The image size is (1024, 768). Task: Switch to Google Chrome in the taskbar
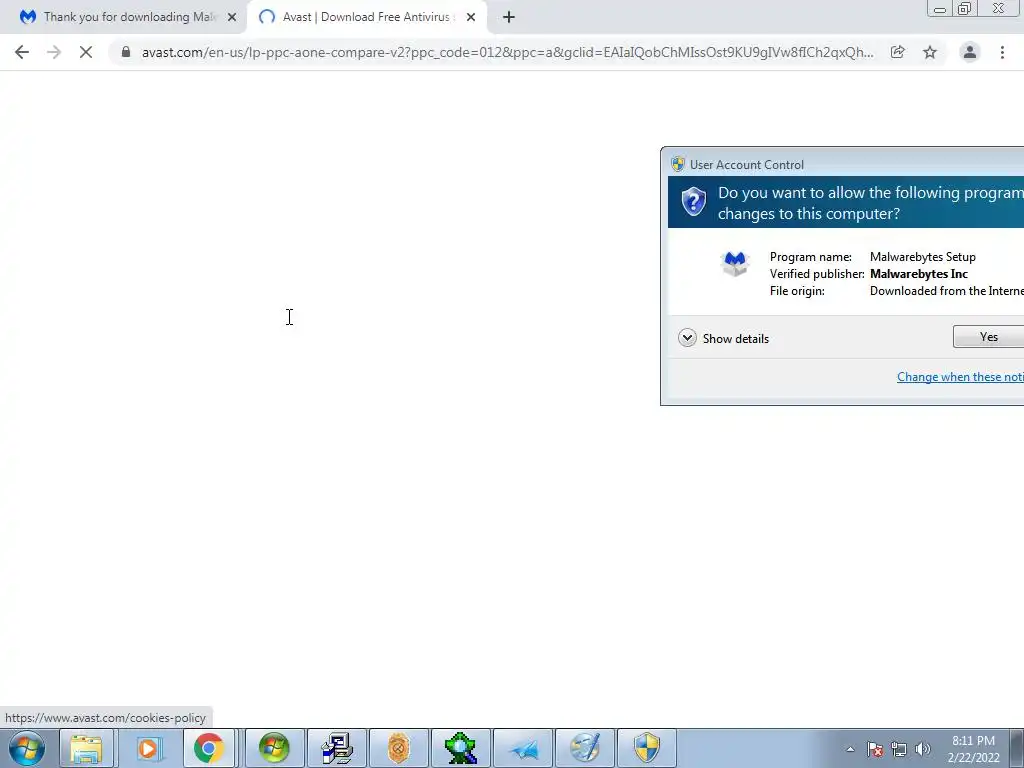[209, 748]
